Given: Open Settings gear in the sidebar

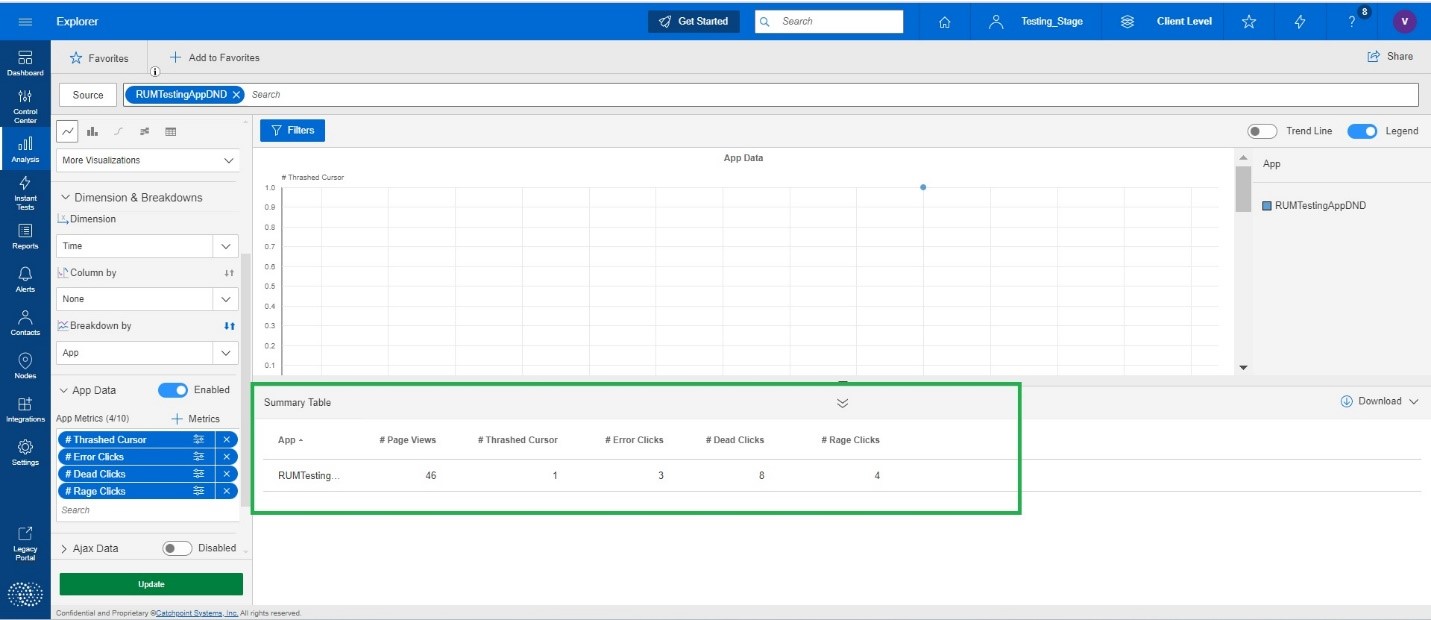Looking at the screenshot, I should pyautogui.click(x=25, y=452).
